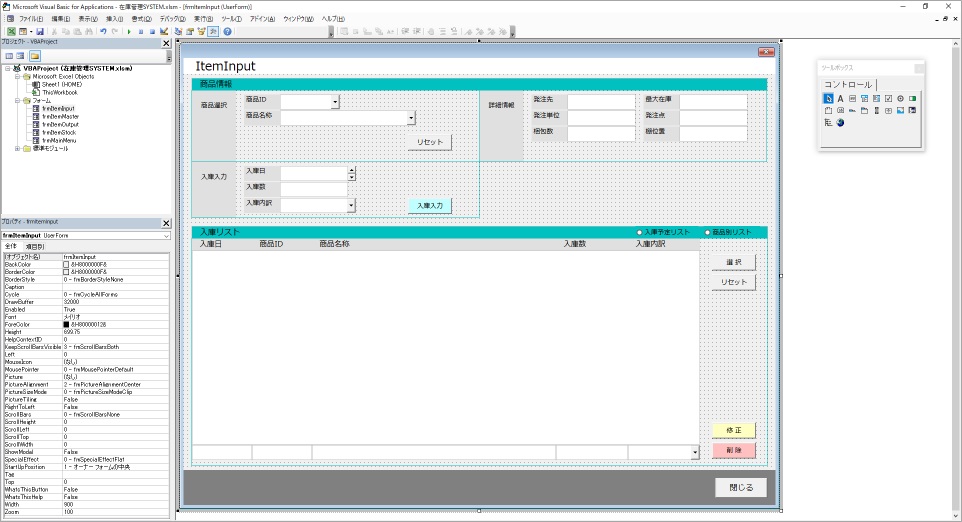Click the Undo arrow in the toolbar
Viewport: 962px width, 522px height.
coord(103,31)
